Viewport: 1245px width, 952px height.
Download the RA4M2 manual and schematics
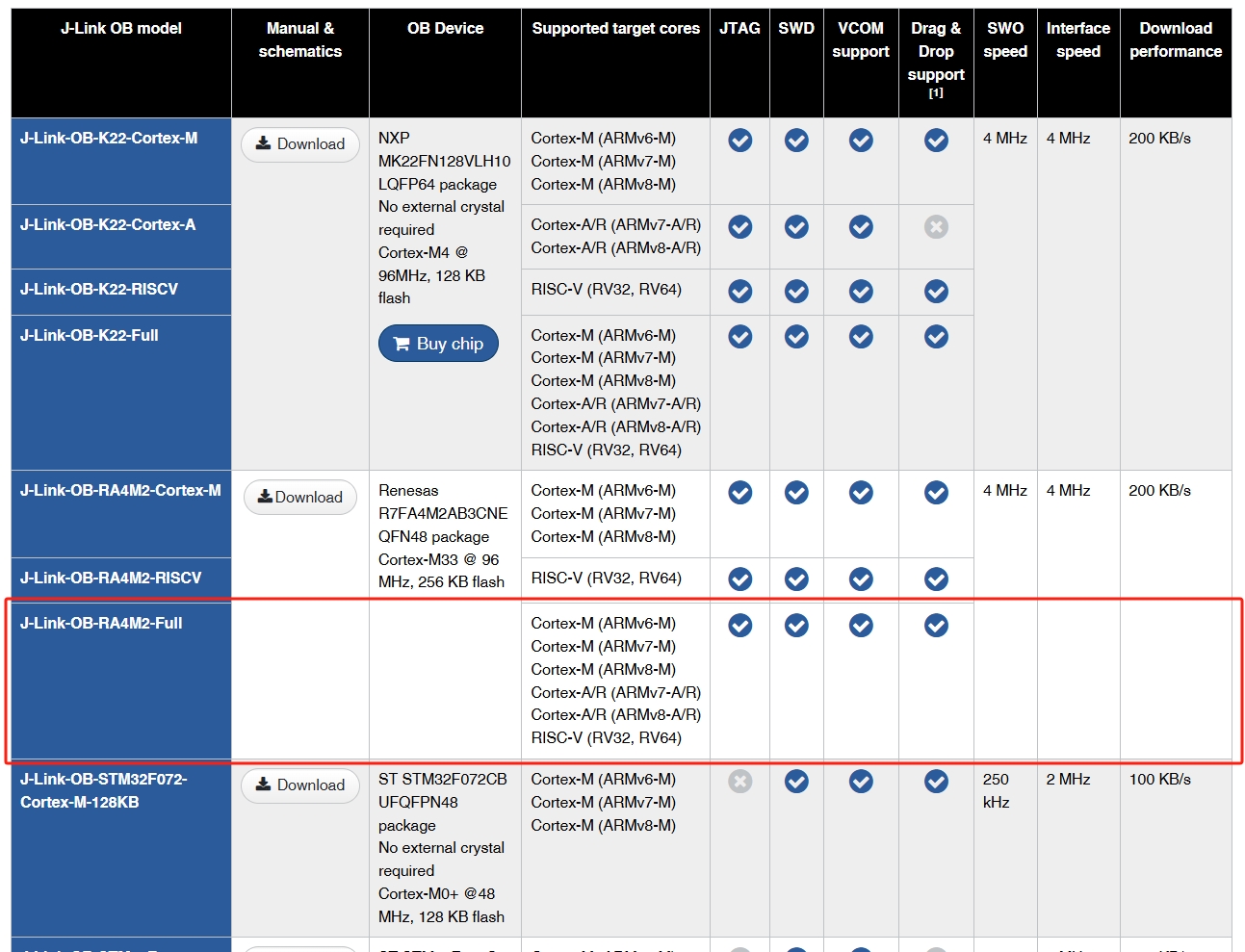pyautogui.click(x=300, y=497)
